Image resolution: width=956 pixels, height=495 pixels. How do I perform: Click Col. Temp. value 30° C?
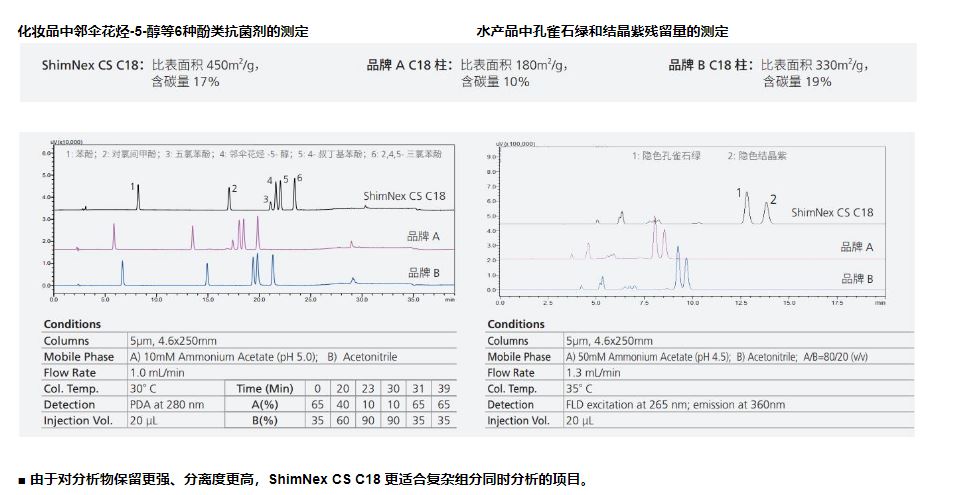143,388
